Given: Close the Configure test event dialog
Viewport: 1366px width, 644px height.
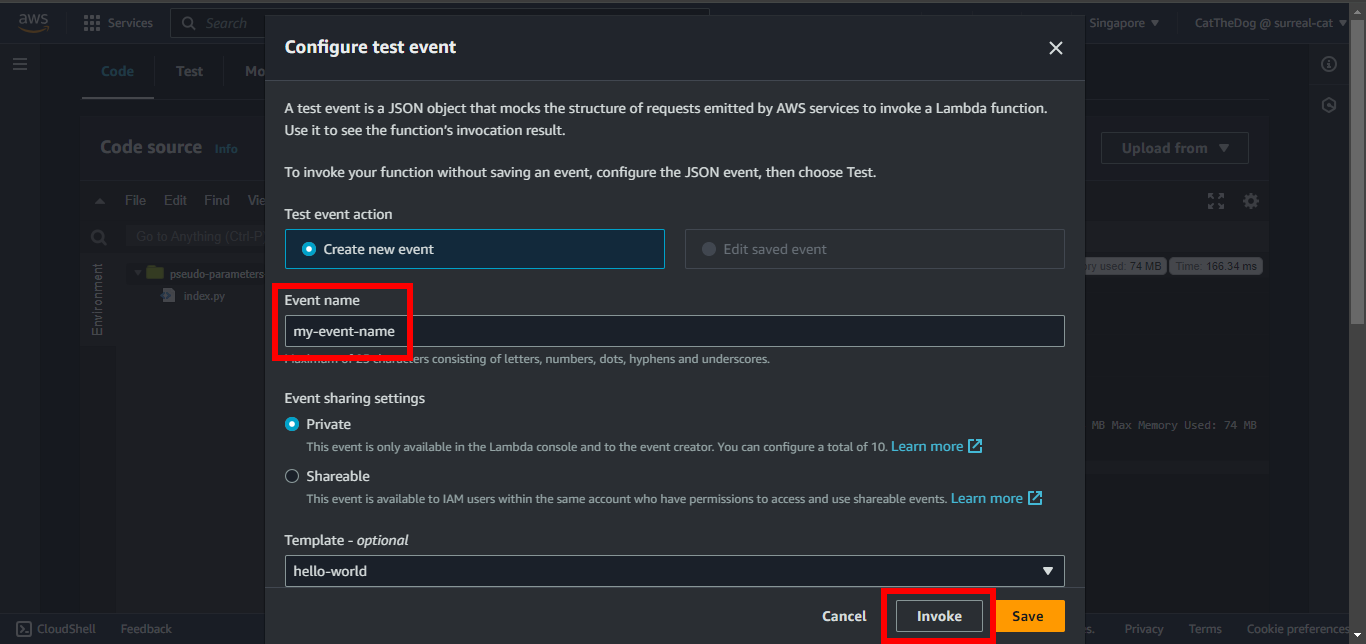Looking at the screenshot, I should point(1055,48).
